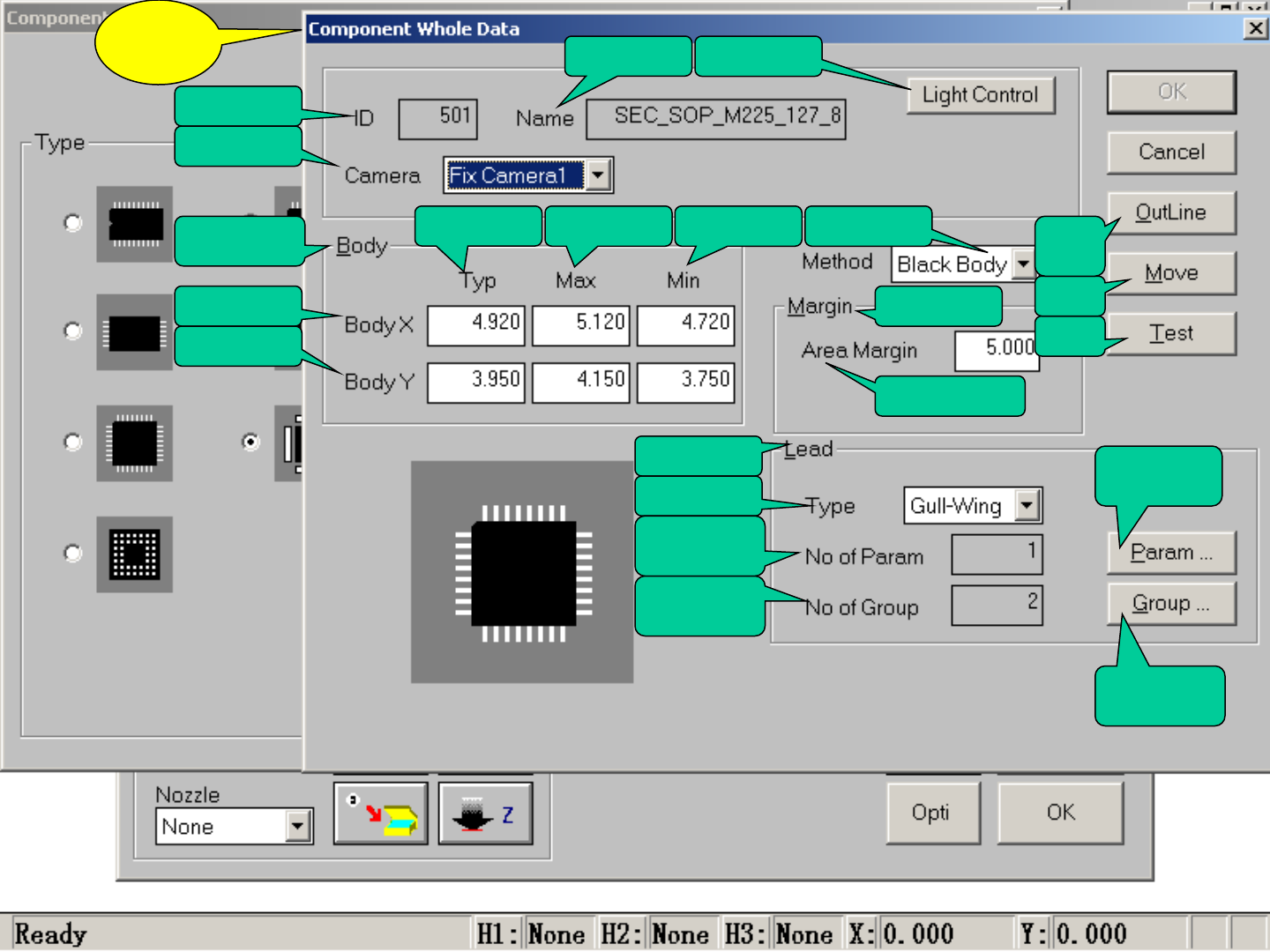Open the Gull-Wing lead type dropdown

pos(1027,506)
